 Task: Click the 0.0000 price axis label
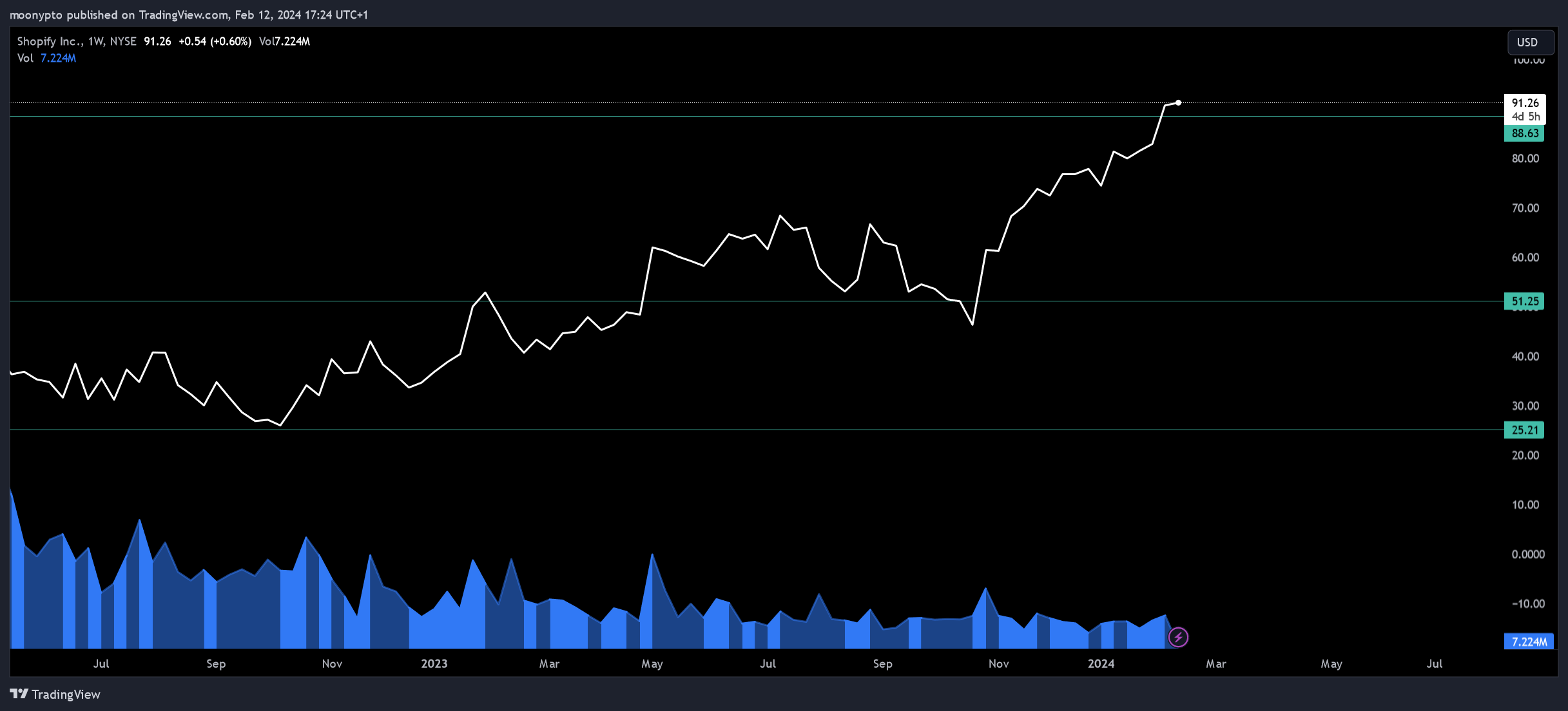point(1527,555)
